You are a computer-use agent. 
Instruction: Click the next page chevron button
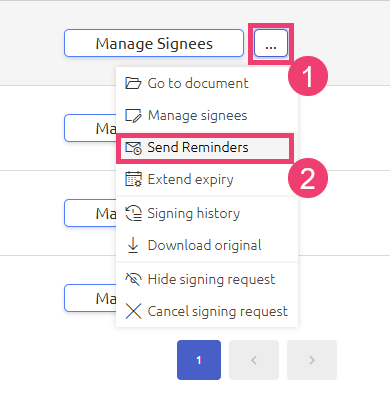click(312, 360)
